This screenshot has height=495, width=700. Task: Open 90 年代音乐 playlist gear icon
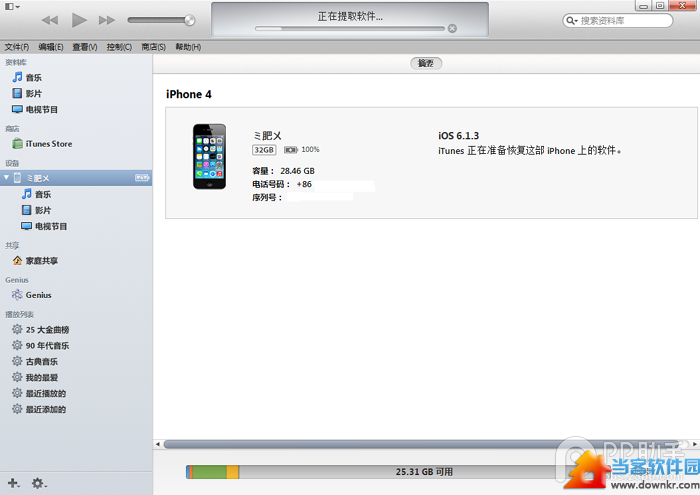[17, 345]
